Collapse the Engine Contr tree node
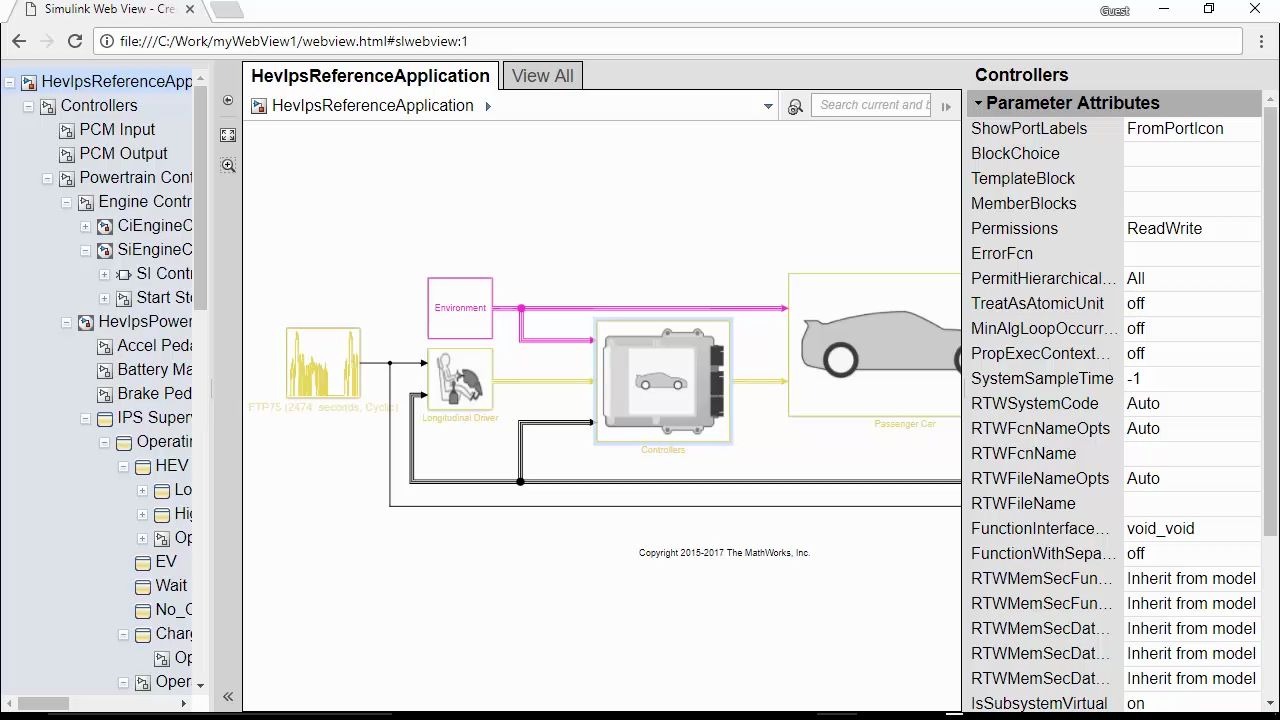 point(66,202)
